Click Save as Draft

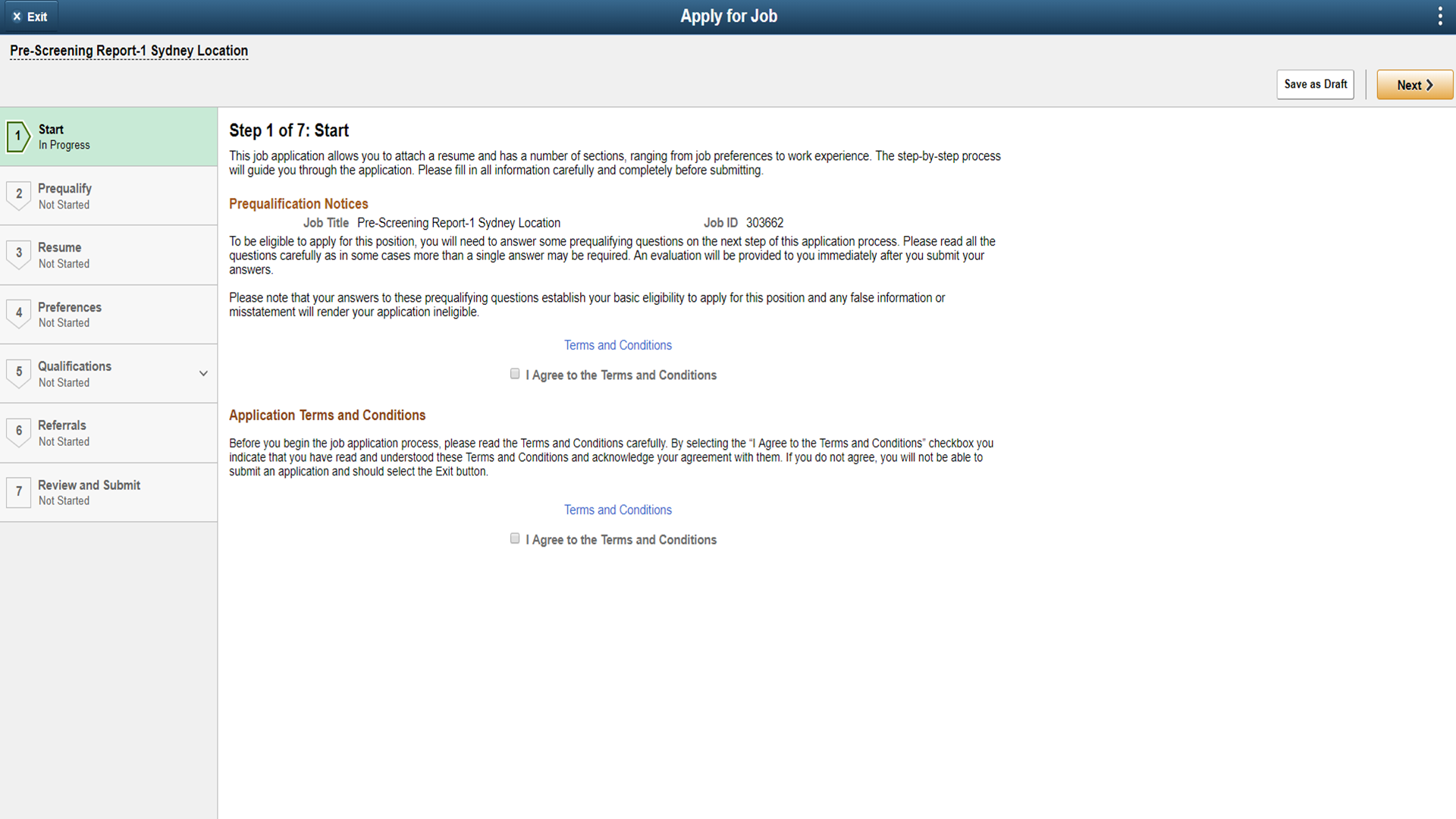[x=1315, y=84]
